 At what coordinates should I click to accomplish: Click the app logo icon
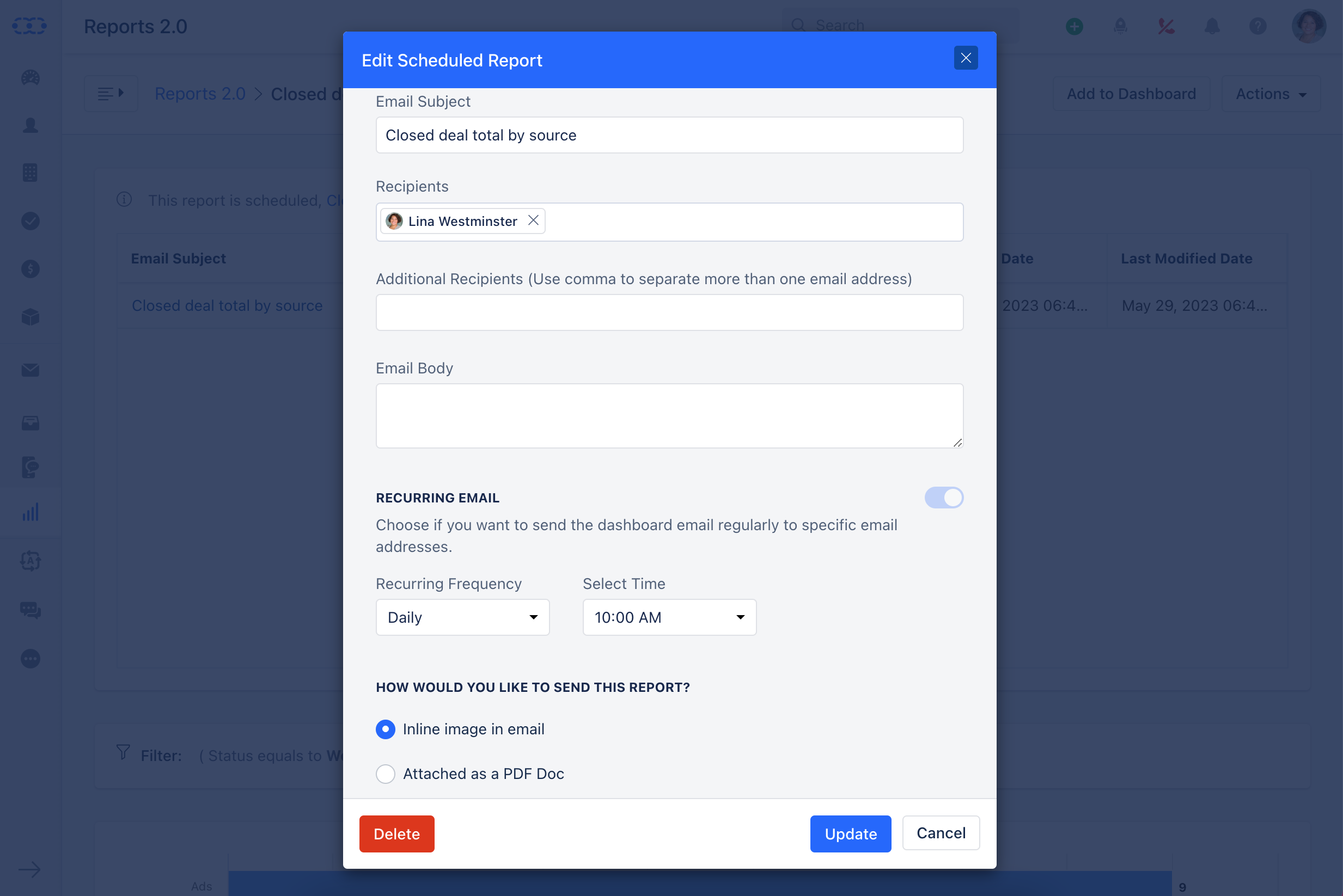pyautogui.click(x=29, y=26)
